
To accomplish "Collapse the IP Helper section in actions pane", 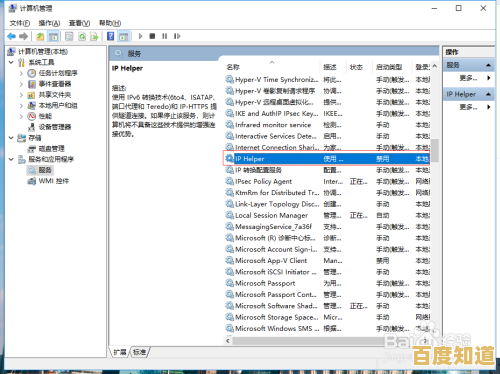I will coord(488,94).
